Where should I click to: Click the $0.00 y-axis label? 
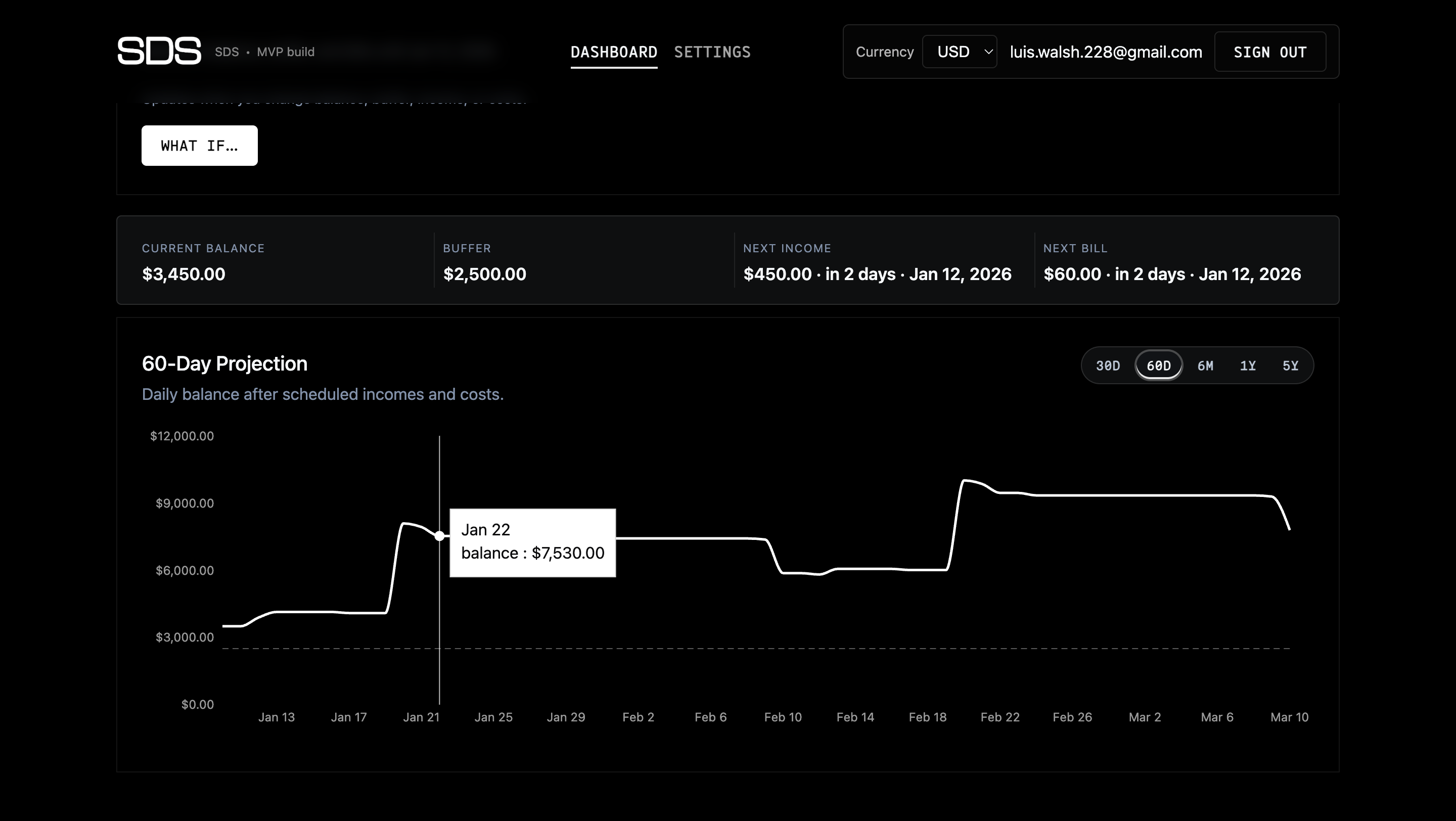[197, 704]
